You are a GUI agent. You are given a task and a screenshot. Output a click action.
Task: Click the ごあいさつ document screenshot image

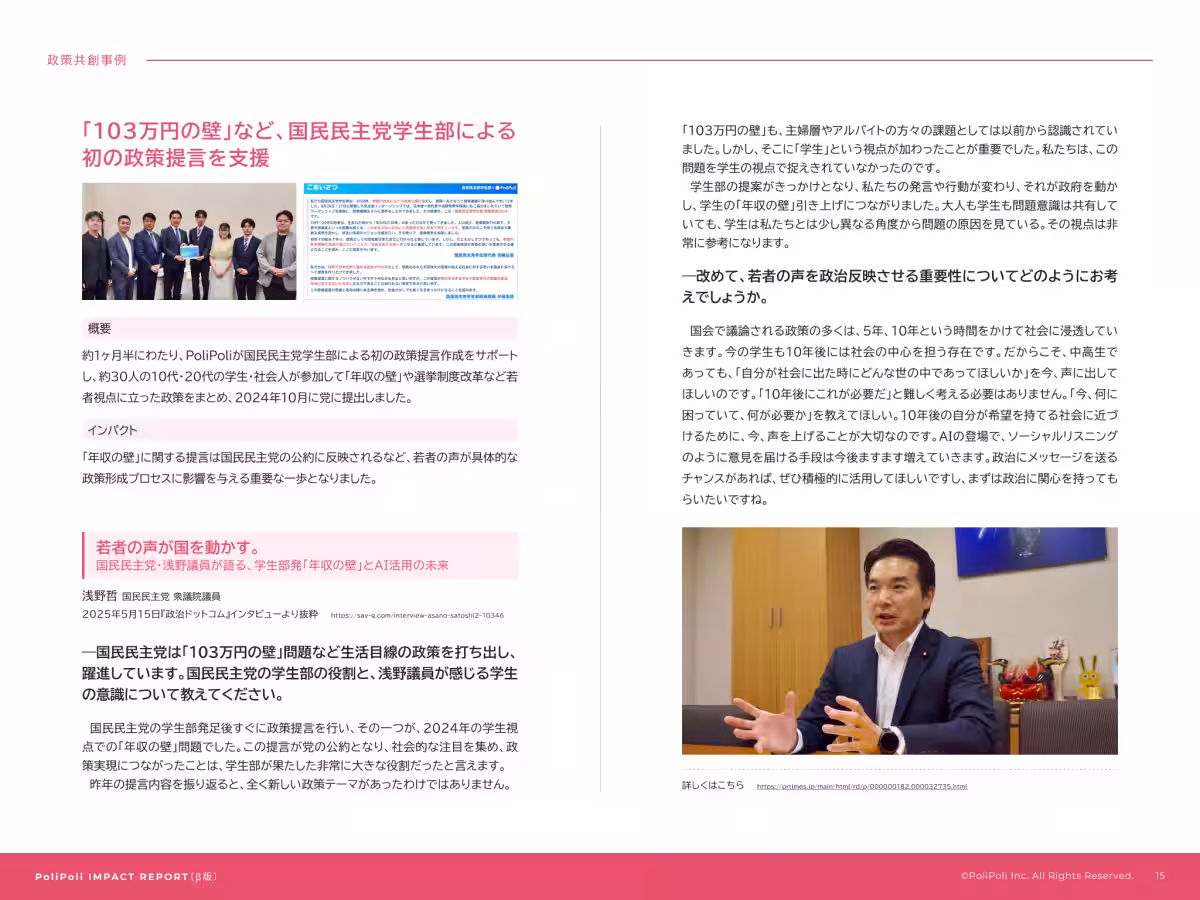410,241
